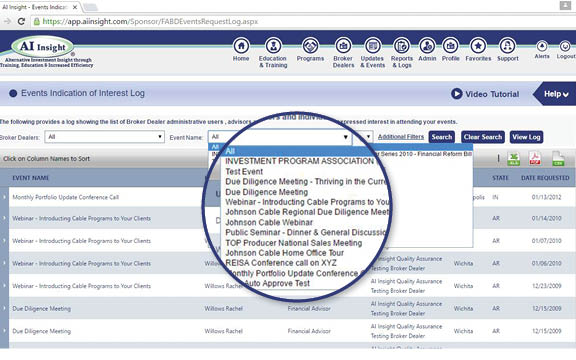Click the Search button
Screen dimensions: 576x360
[x=442, y=137]
